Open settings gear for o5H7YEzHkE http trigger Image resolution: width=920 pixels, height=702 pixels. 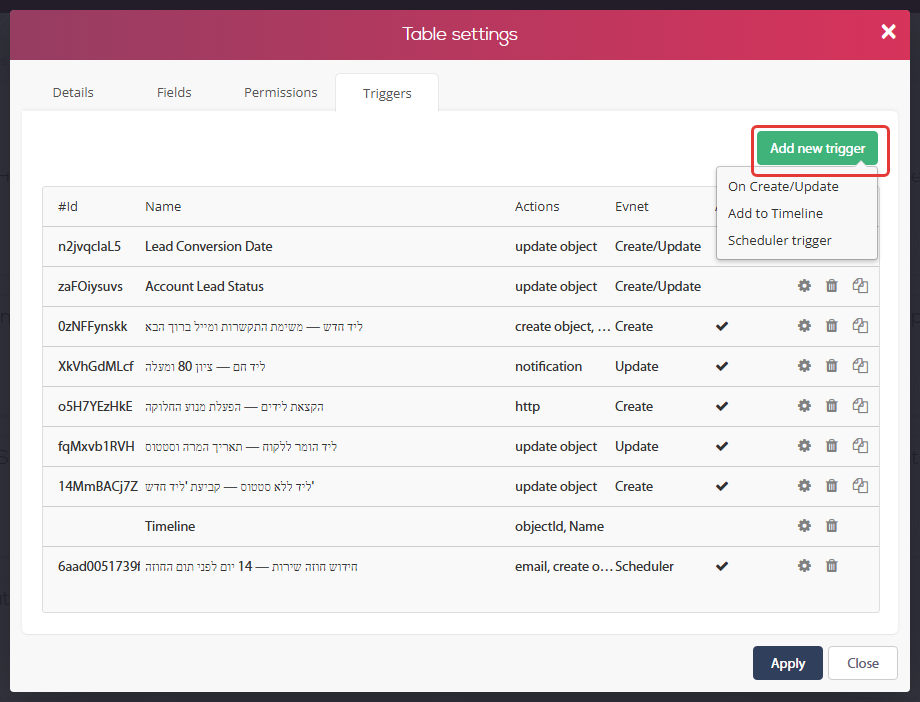click(804, 406)
